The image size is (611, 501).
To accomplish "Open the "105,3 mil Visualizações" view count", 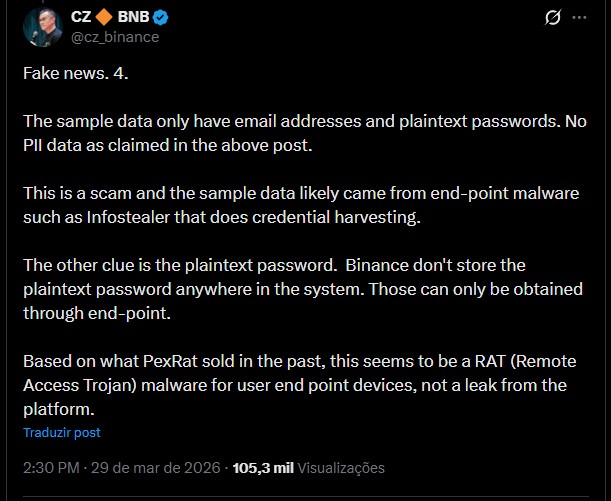I will point(307,467).
